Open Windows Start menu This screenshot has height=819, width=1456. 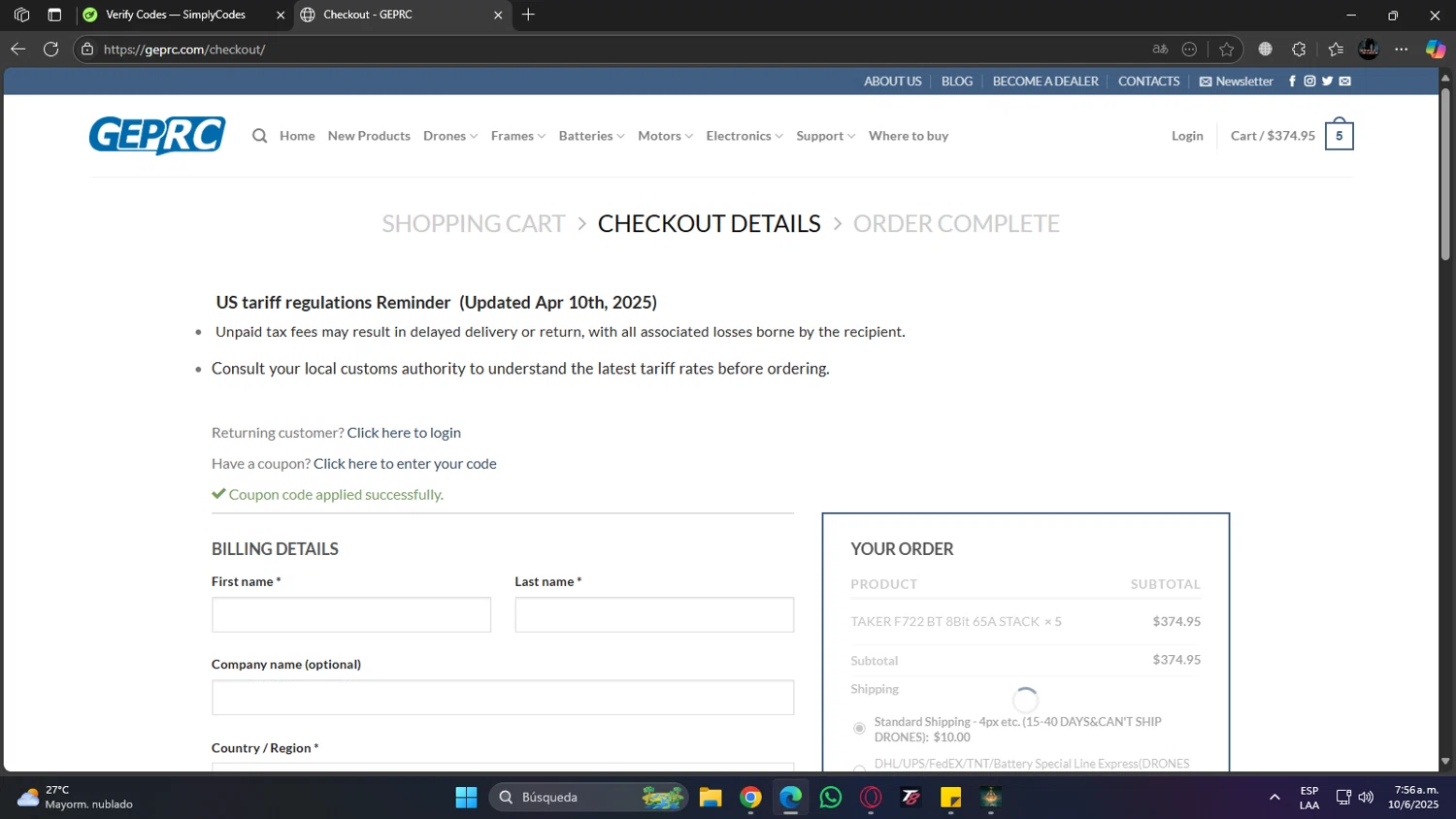click(x=466, y=798)
